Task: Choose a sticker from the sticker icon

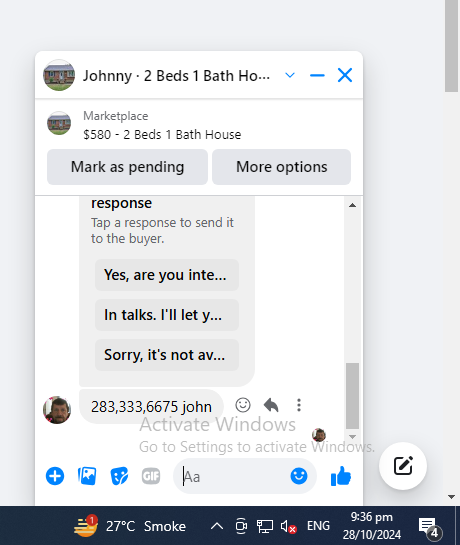Action: coord(119,476)
